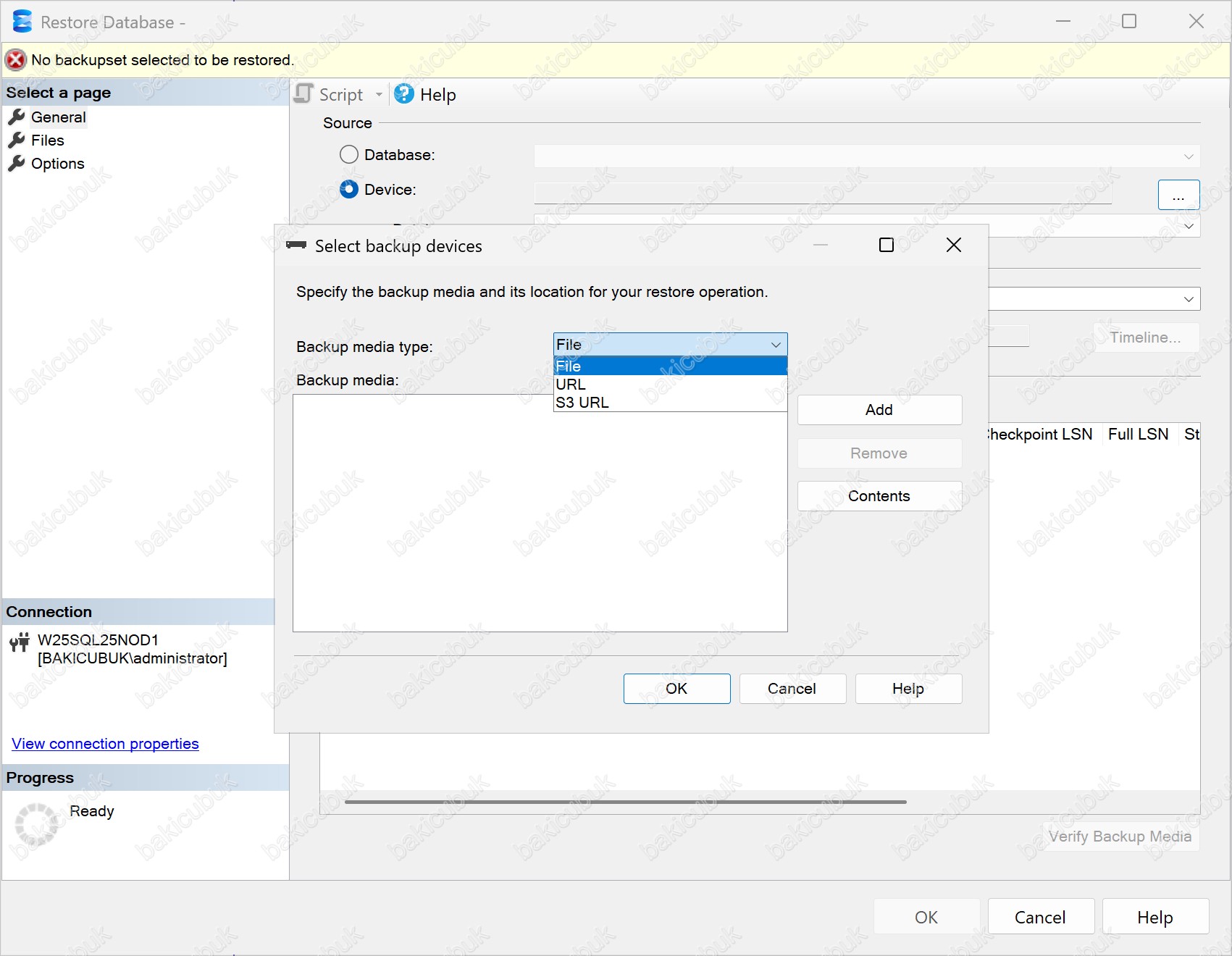Click the server connection icon by W25SQL25NOD1
Image resolution: width=1232 pixels, height=956 pixels.
20,642
